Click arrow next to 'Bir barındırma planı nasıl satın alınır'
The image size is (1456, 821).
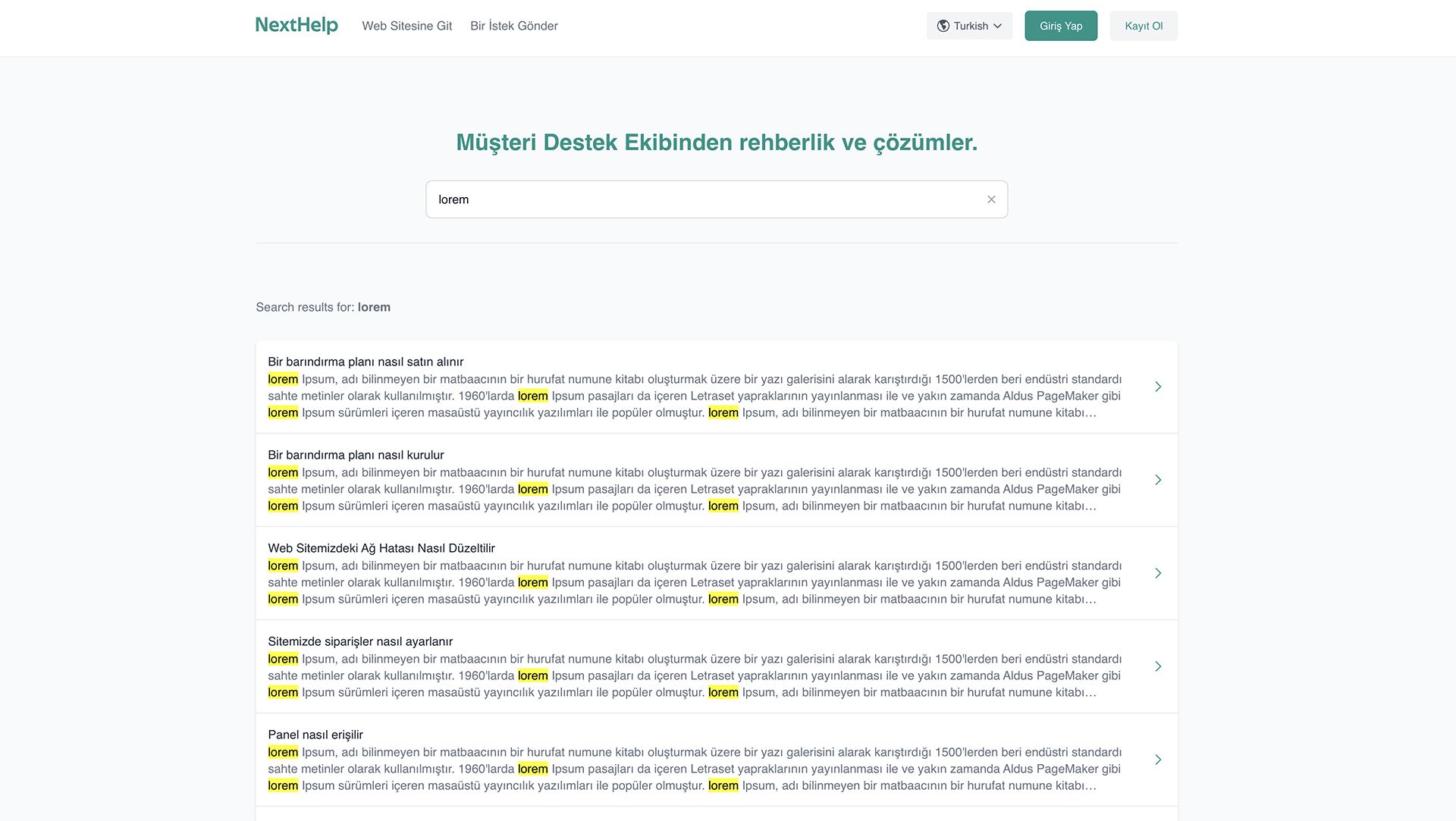[1158, 387]
